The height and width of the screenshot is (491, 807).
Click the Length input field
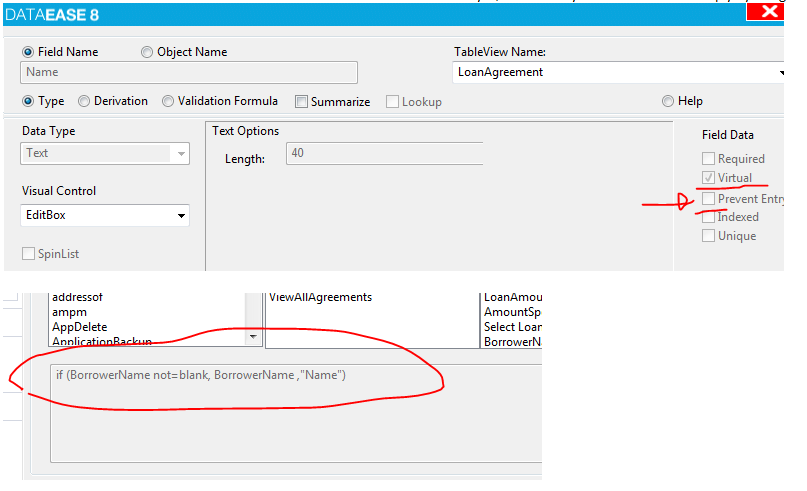384,153
